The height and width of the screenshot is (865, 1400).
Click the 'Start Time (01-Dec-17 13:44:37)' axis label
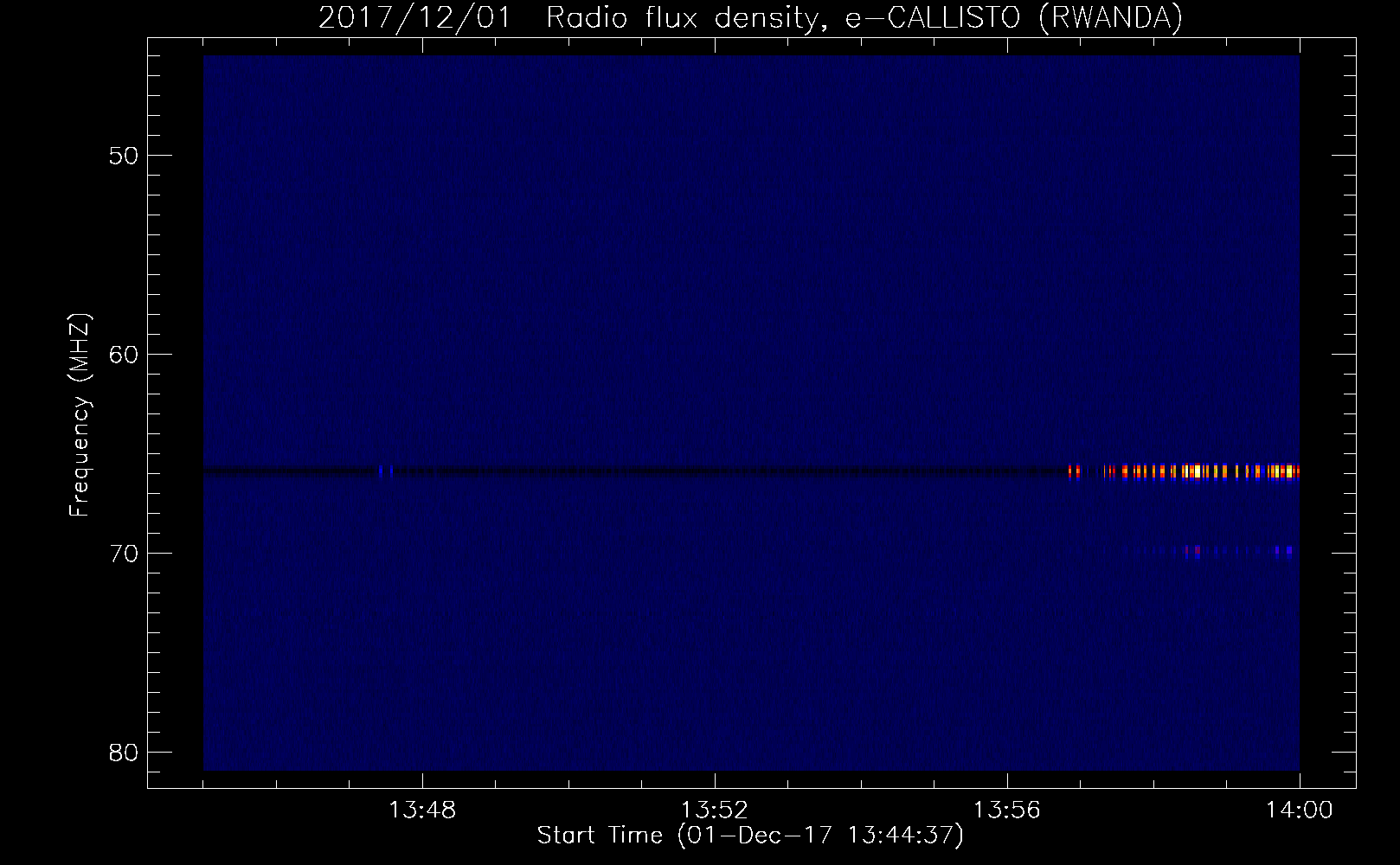(x=750, y=836)
